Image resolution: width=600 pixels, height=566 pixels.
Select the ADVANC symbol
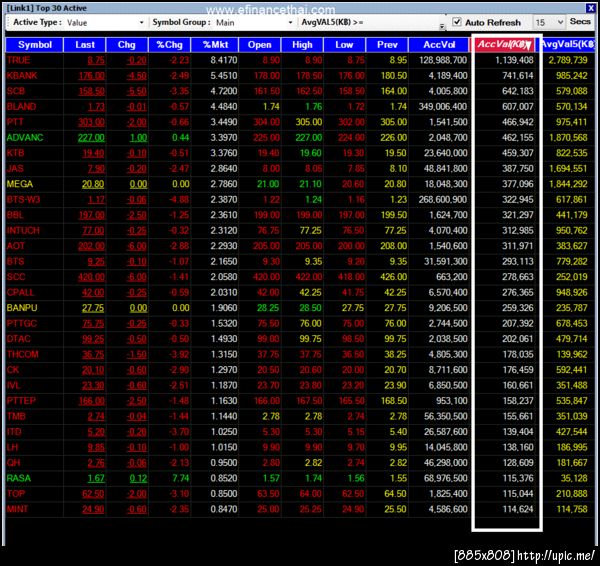tap(25, 137)
